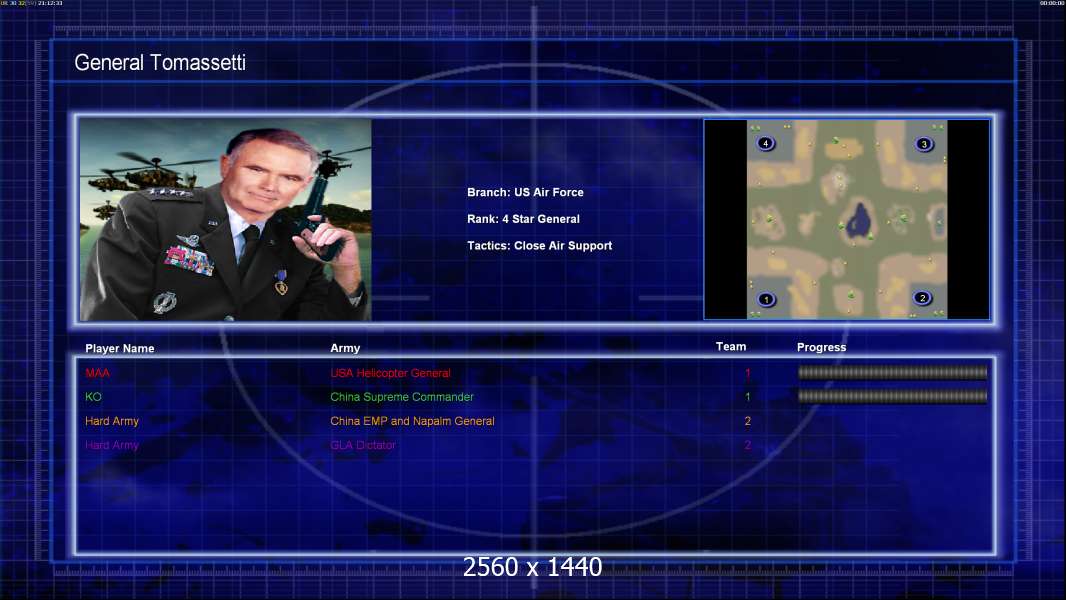Click team number for GLA Dictator row
This screenshot has height=600, width=1066.
point(747,445)
